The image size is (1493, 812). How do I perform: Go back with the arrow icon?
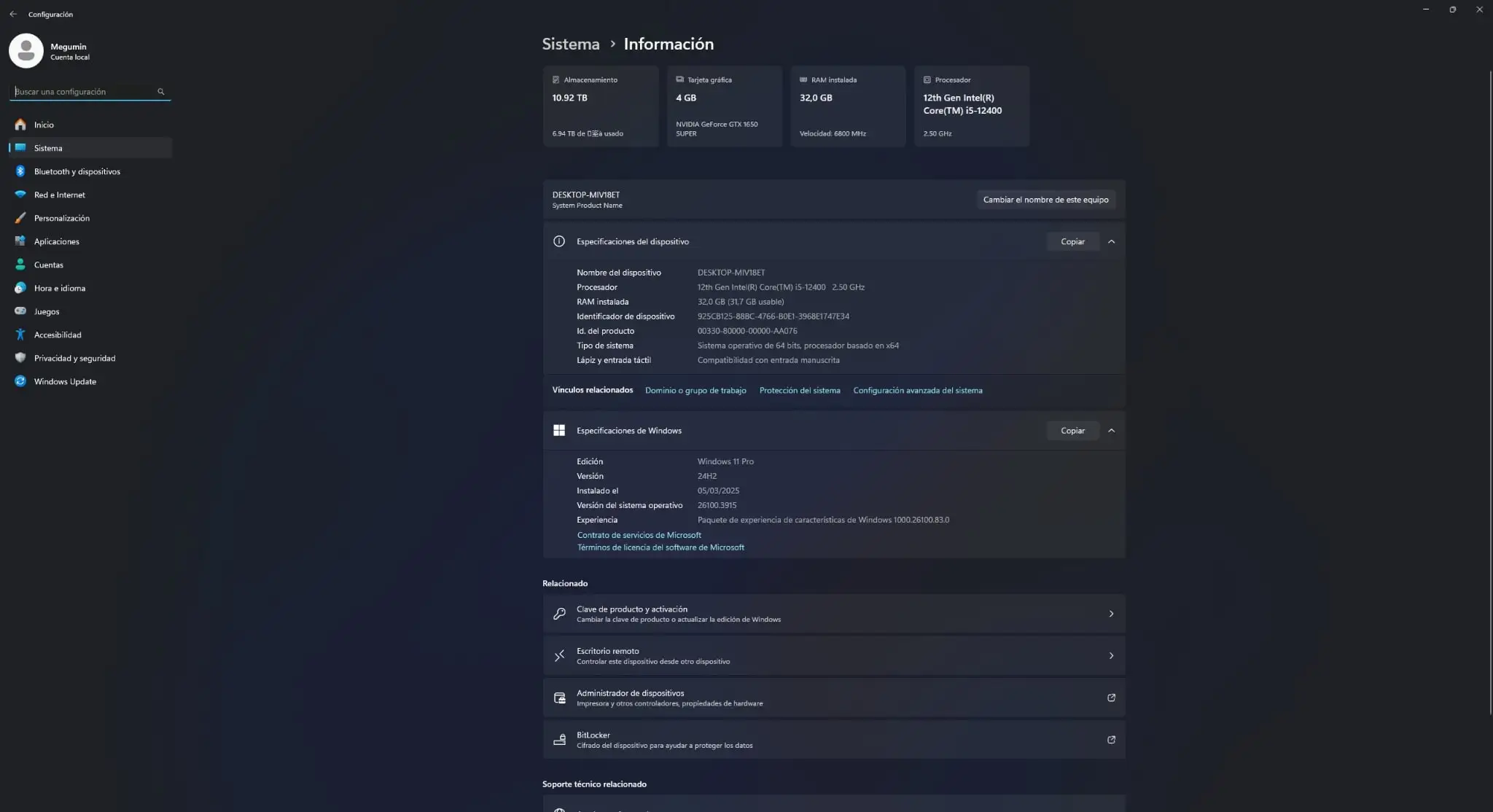pyautogui.click(x=13, y=14)
